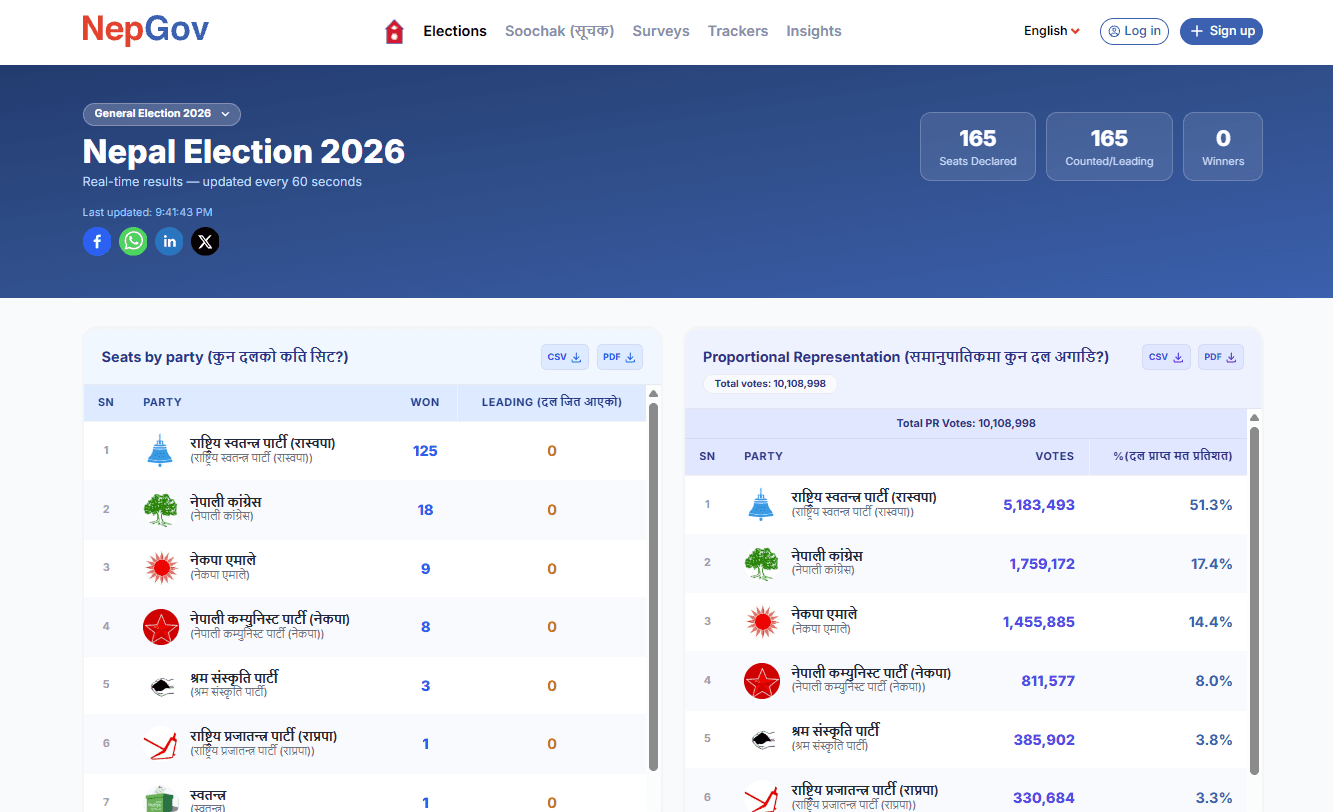Click the Total votes: 10,108,998 badge
Viewport: 1333px width, 812px height.
[x=770, y=384]
